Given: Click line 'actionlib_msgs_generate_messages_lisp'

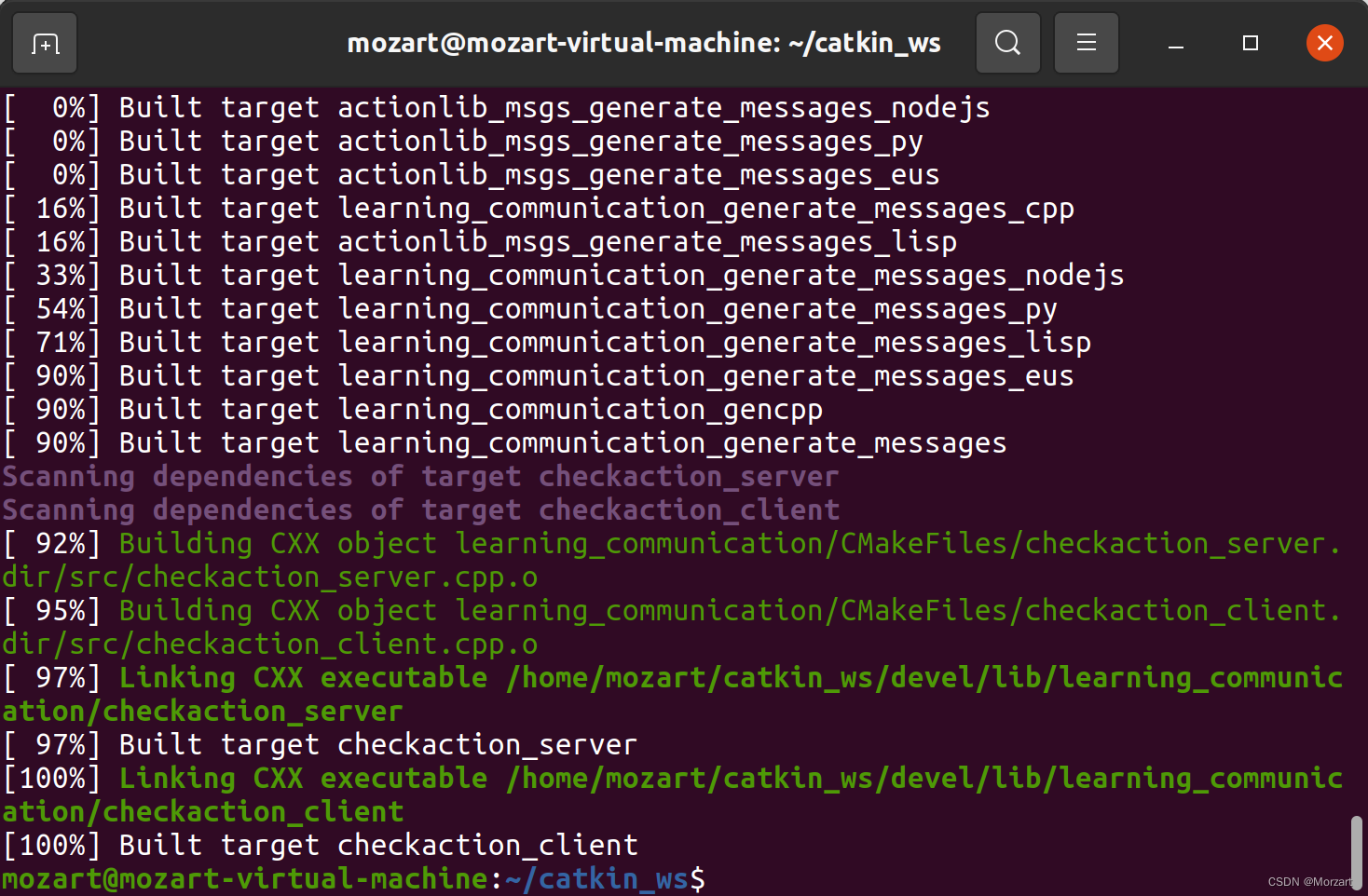Looking at the screenshot, I should point(480,242).
